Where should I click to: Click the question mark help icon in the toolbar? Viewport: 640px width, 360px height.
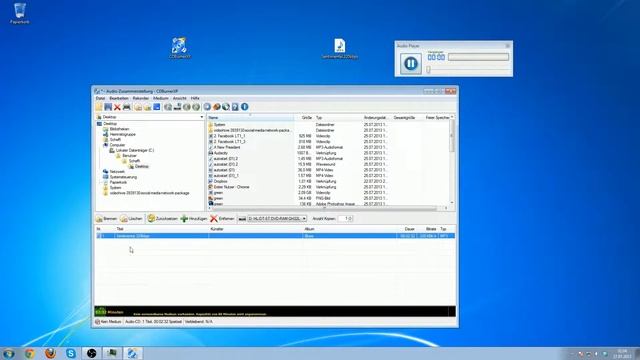(x=235, y=107)
